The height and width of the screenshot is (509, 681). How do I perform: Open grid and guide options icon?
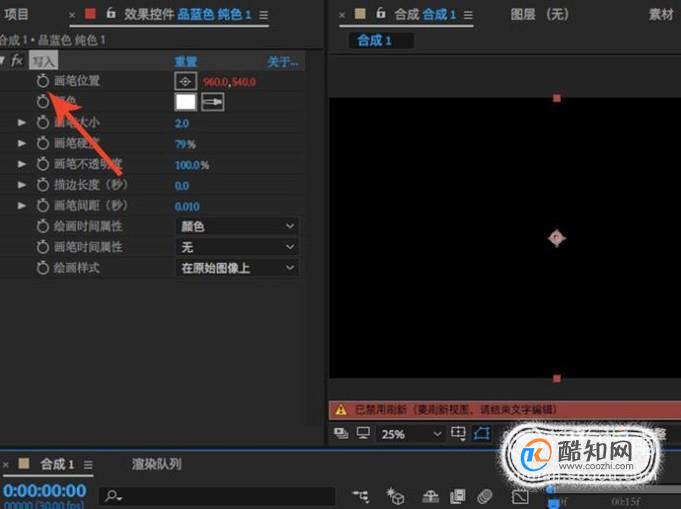[458, 433]
